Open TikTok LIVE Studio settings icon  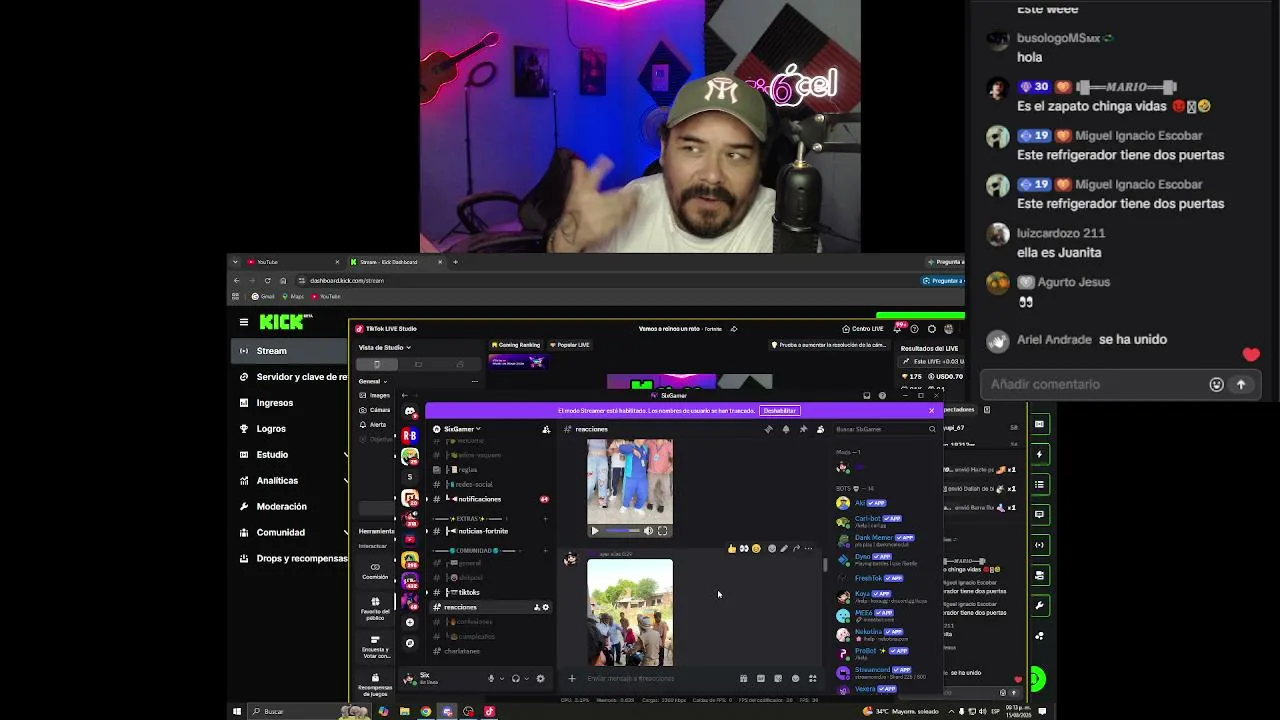click(932, 329)
